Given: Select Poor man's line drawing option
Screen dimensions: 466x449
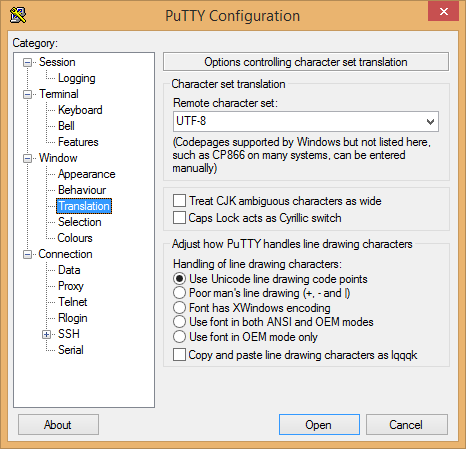Looking at the screenshot, I should (x=179, y=293).
